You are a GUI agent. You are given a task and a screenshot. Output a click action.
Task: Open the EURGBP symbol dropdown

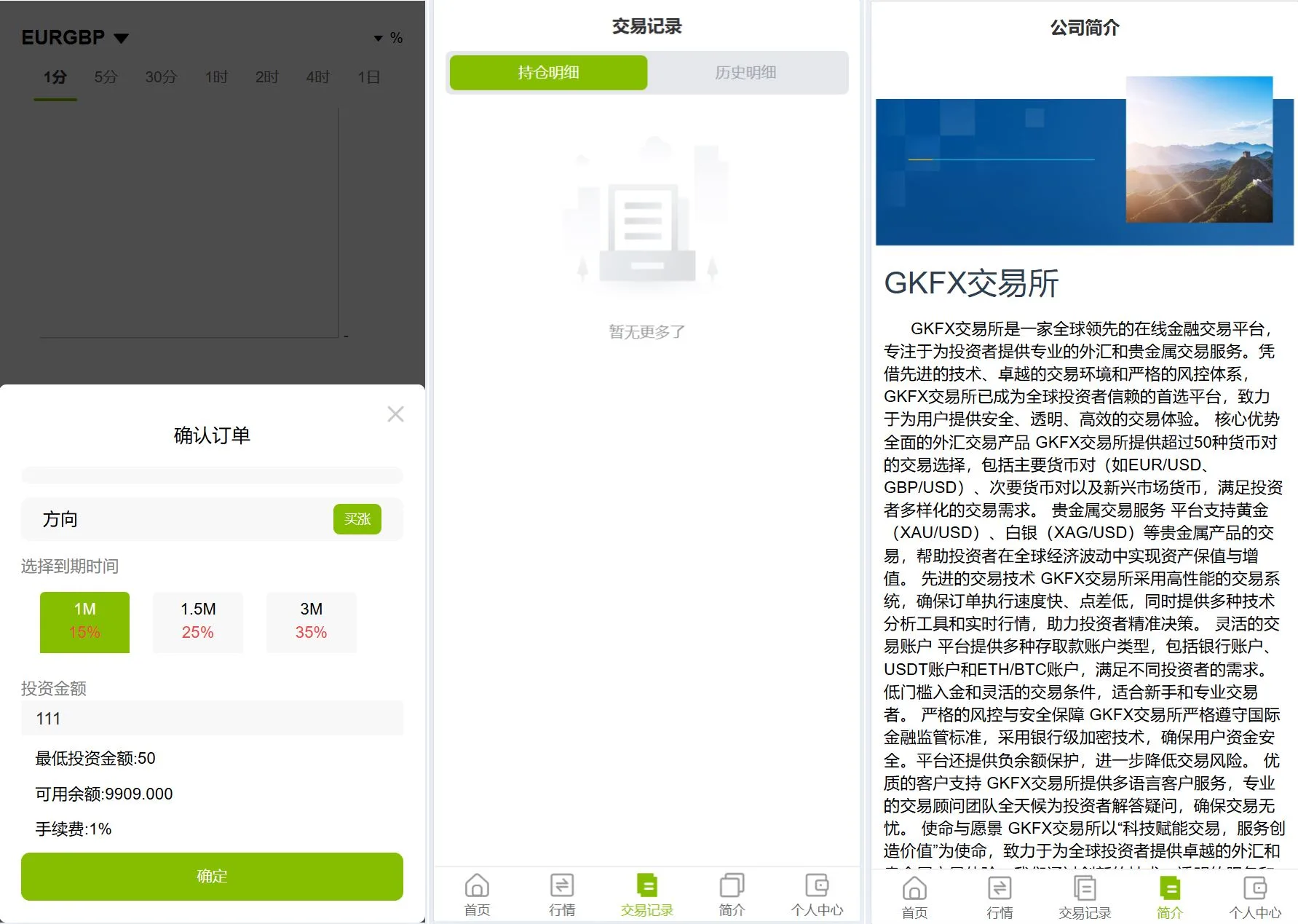point(75,36)
